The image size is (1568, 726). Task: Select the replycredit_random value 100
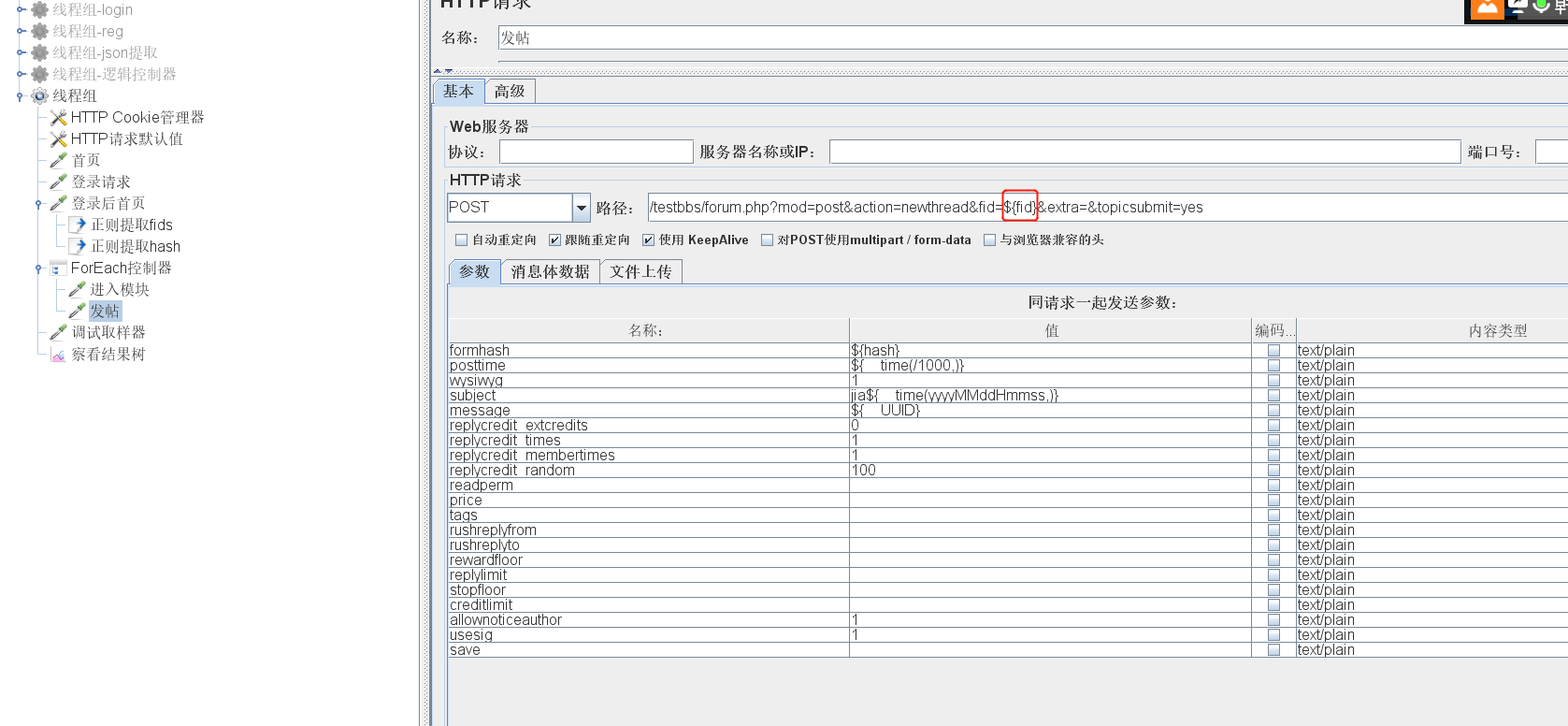tap(1050, 471)
